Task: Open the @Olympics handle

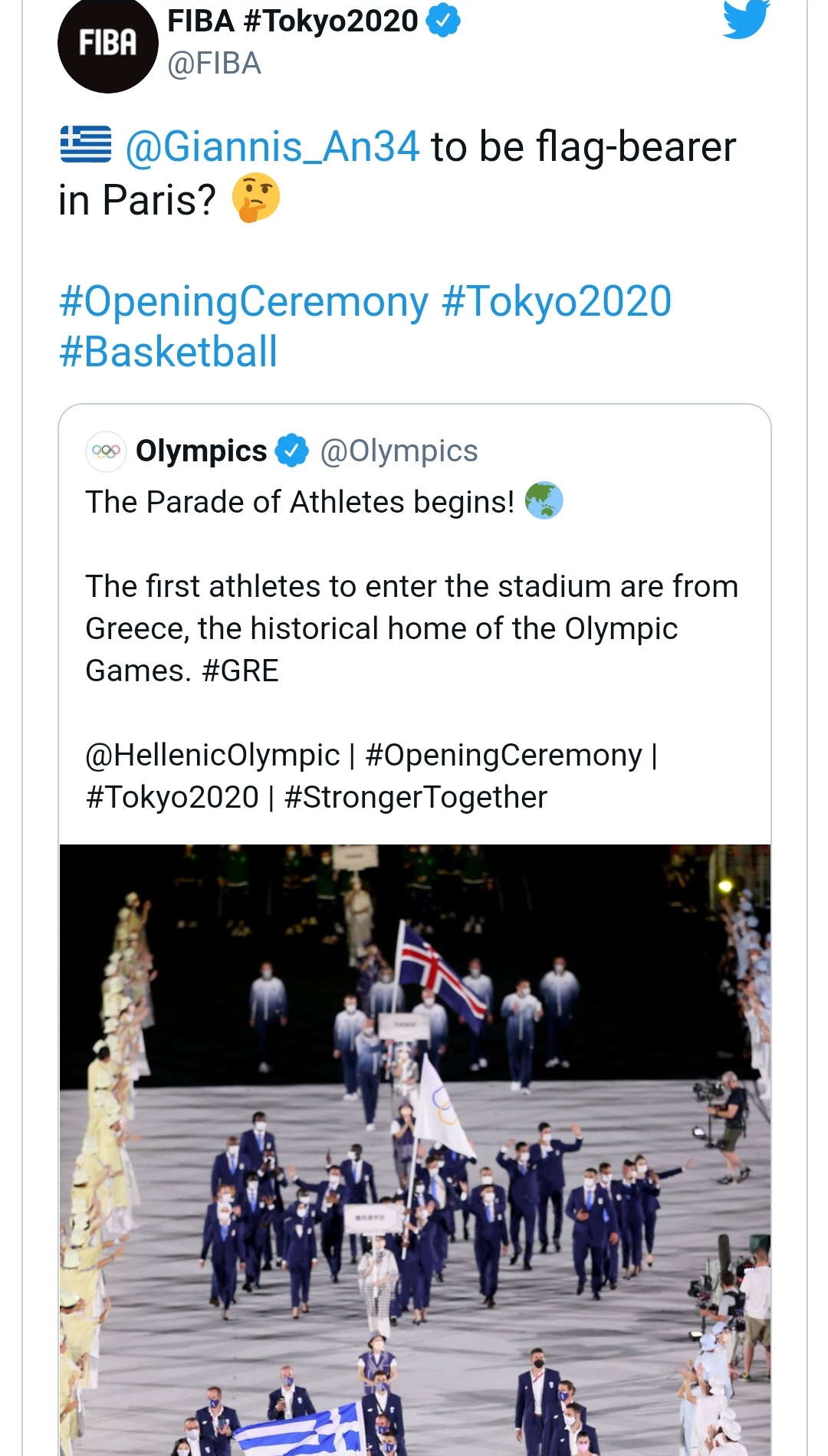Action: [x=399, y=451]
